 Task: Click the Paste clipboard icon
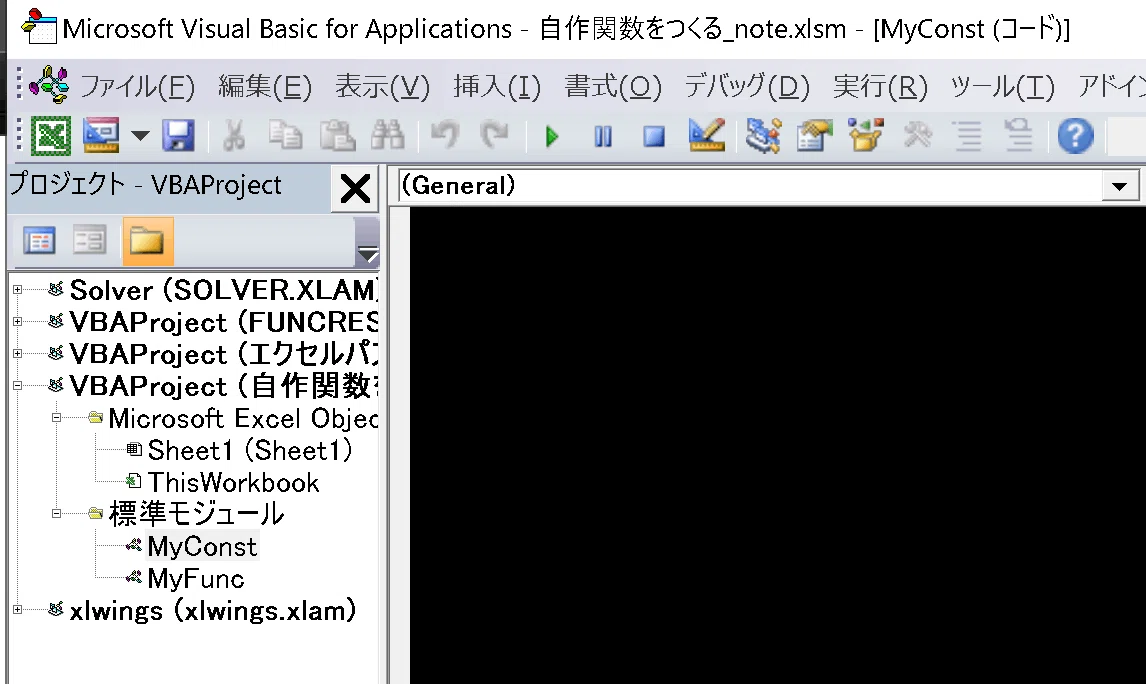pos(337,136)
